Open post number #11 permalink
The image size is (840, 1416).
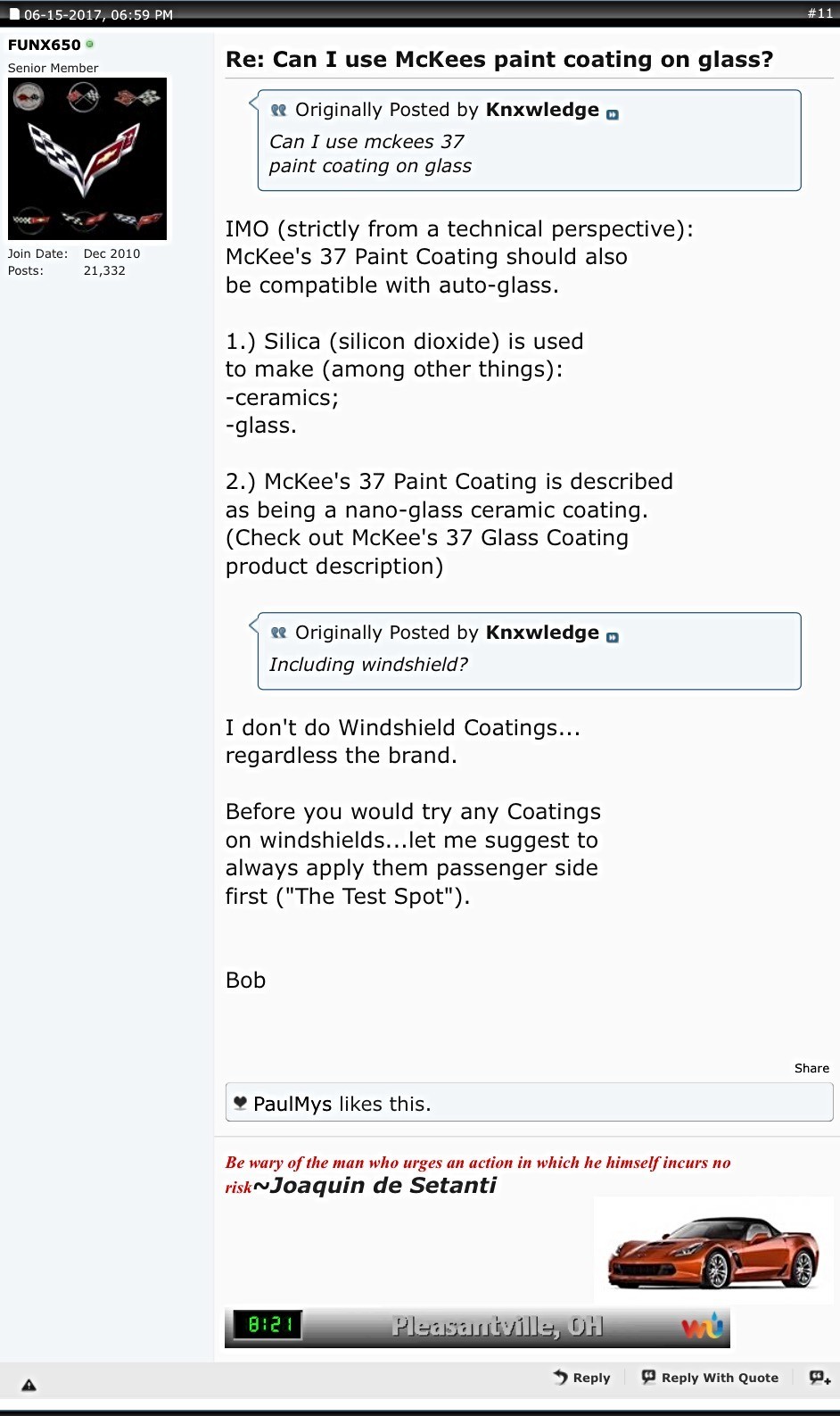(x=819, y=13)
